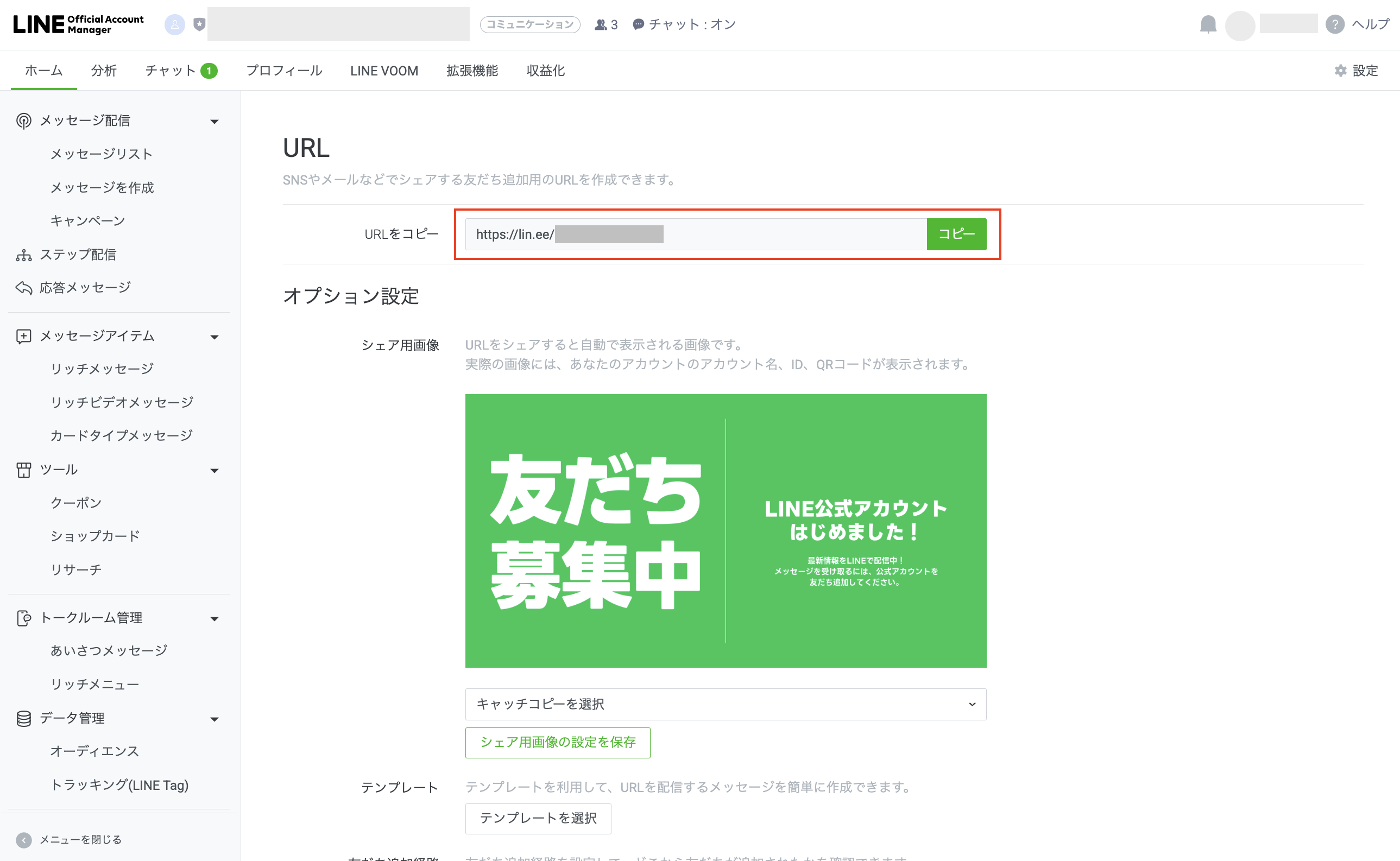Click the チャット：オン status text
The height and width of the screenshot is (861, 1400).
click(x=692, y=24)
